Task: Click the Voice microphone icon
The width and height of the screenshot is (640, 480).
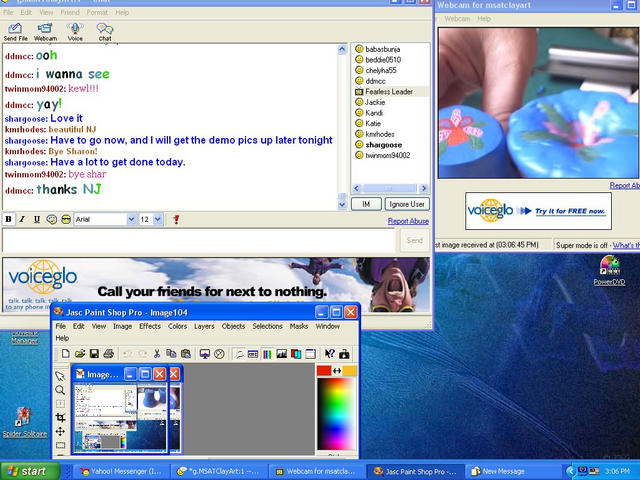Action: pyautogui.click(x=75, y=32)
